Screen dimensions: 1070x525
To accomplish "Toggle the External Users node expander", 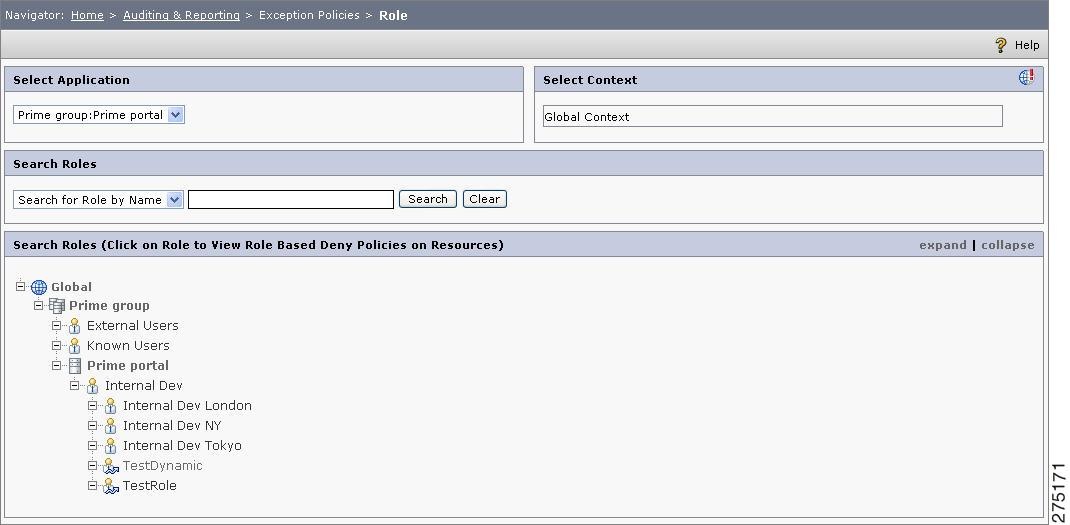I will coord(57,325).
